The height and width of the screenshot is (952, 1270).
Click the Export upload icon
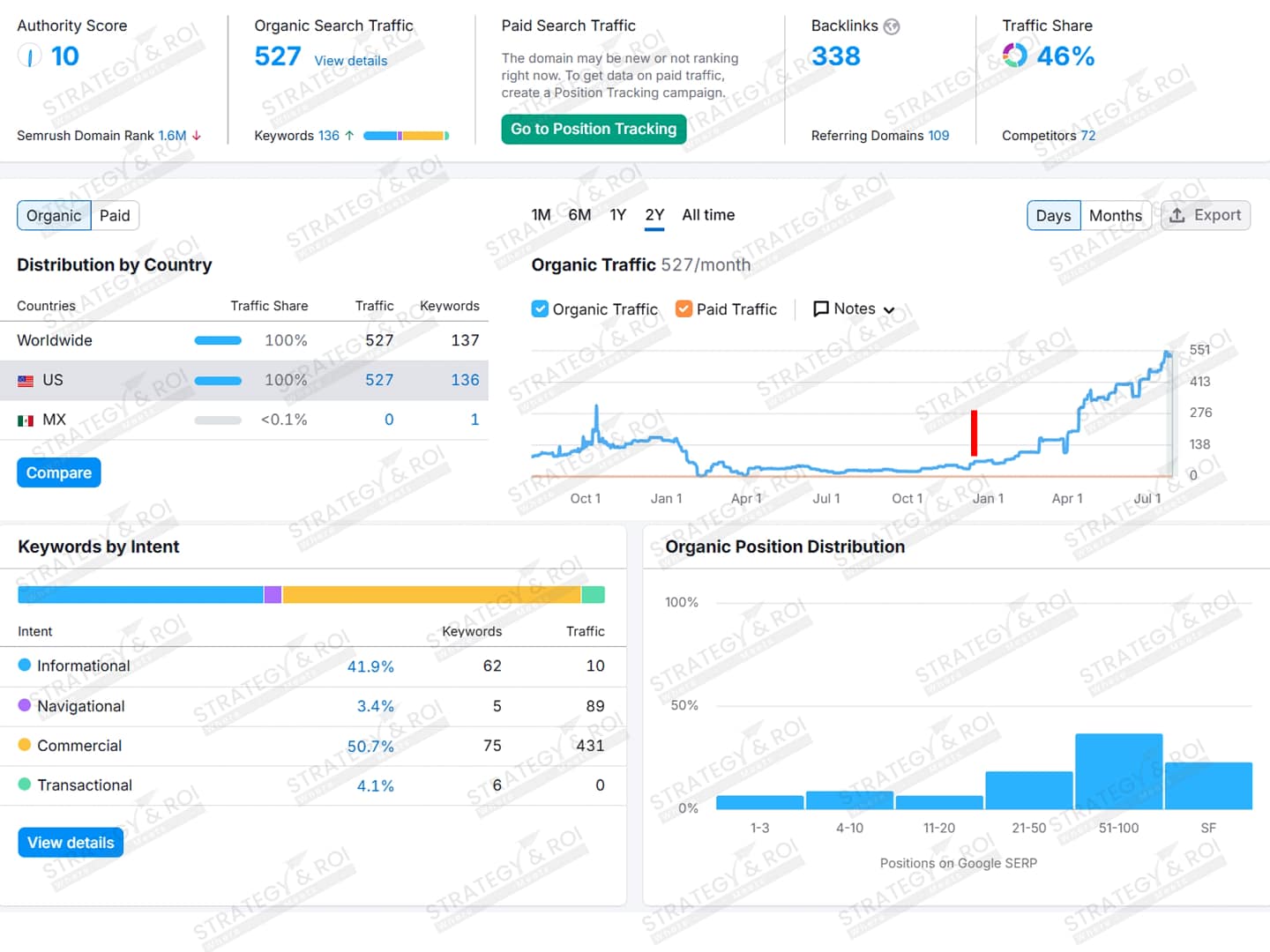click(1177, 215)
